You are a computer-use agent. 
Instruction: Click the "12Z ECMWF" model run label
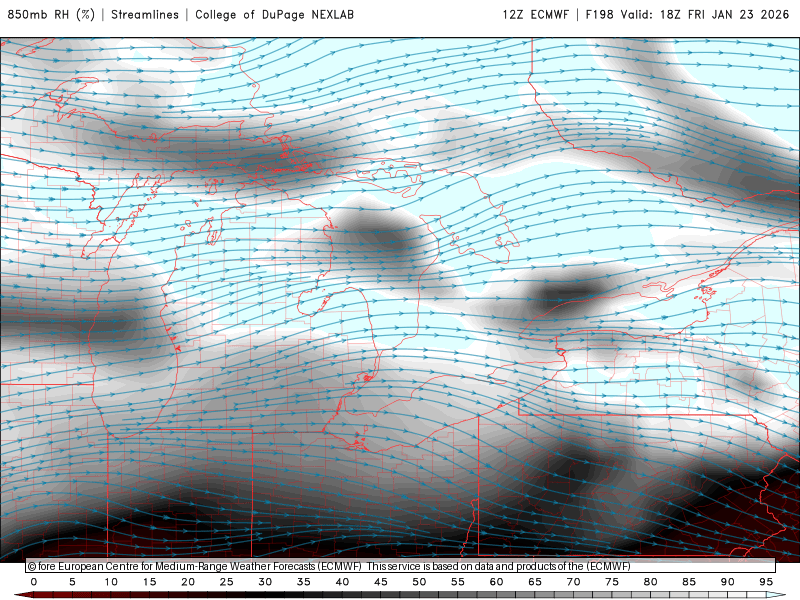[x=536, y=15]
